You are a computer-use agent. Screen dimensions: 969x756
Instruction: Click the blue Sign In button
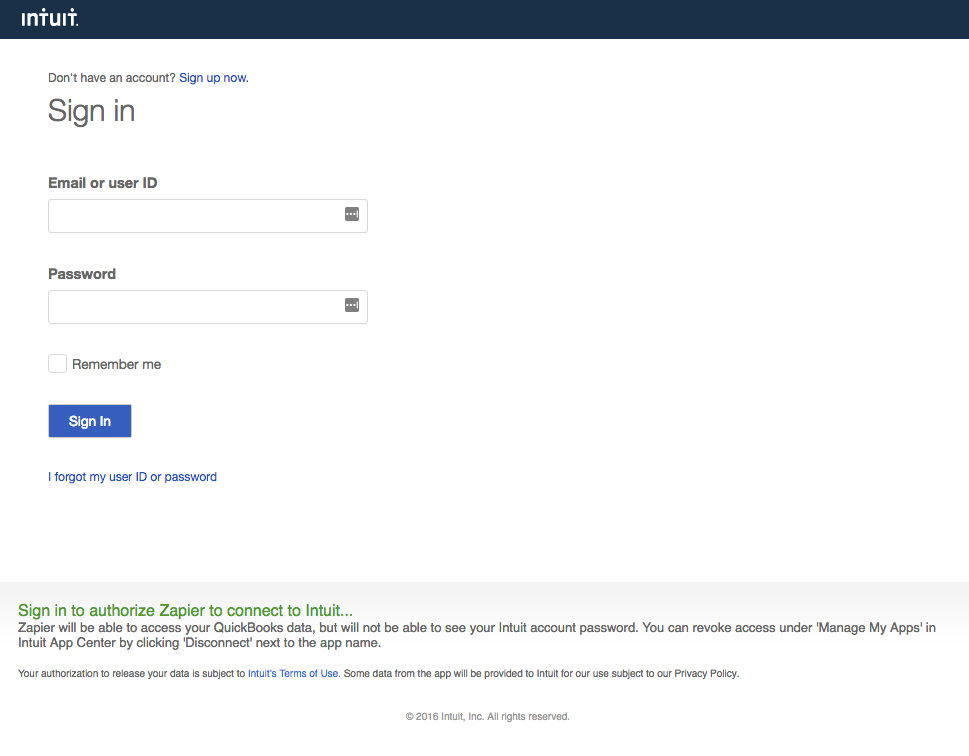point(90,421)
